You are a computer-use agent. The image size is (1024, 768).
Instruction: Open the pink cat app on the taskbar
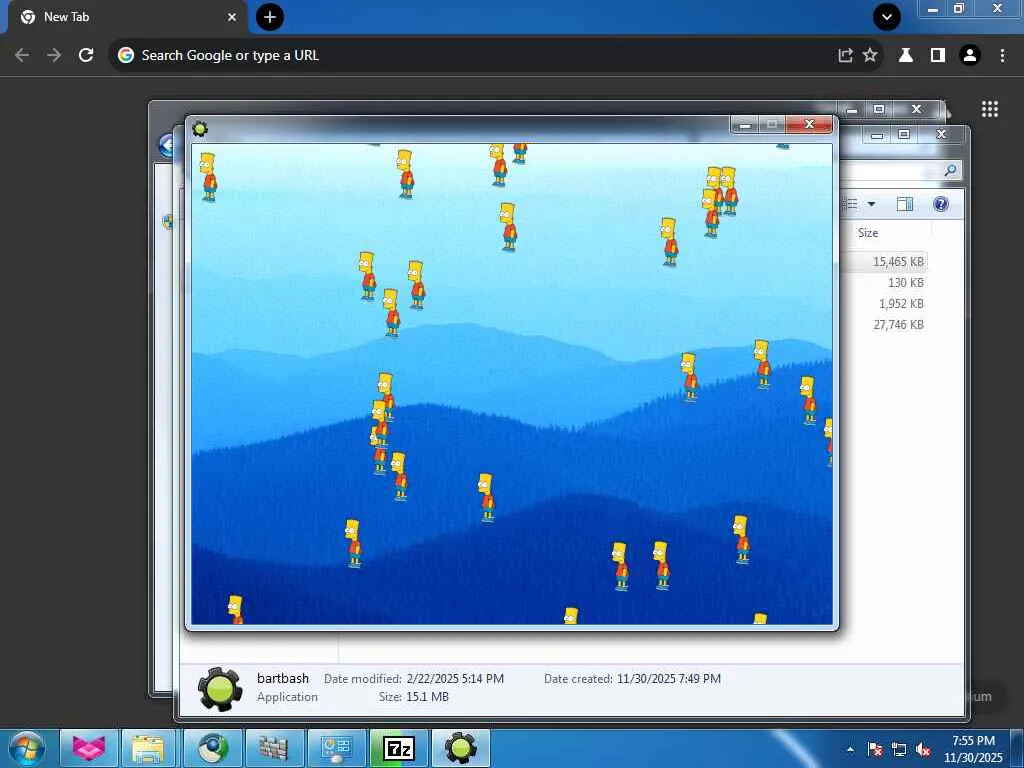pos(88,748)
